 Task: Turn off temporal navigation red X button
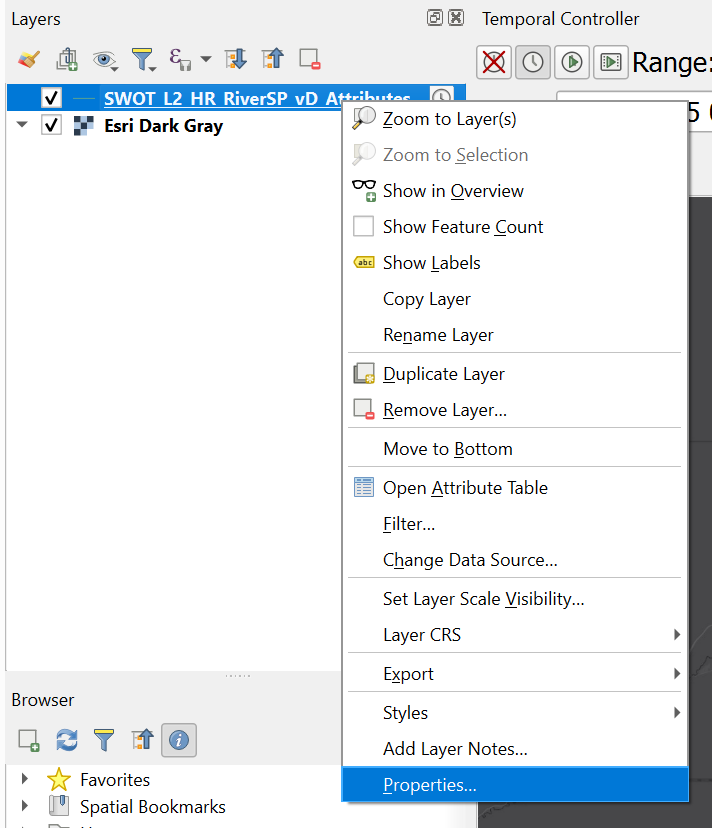click(494, 62)
